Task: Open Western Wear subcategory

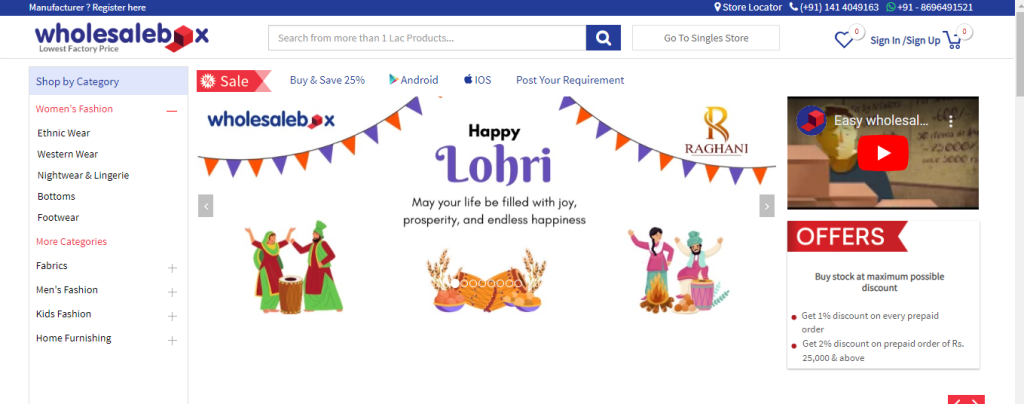Action: (67, 154)
